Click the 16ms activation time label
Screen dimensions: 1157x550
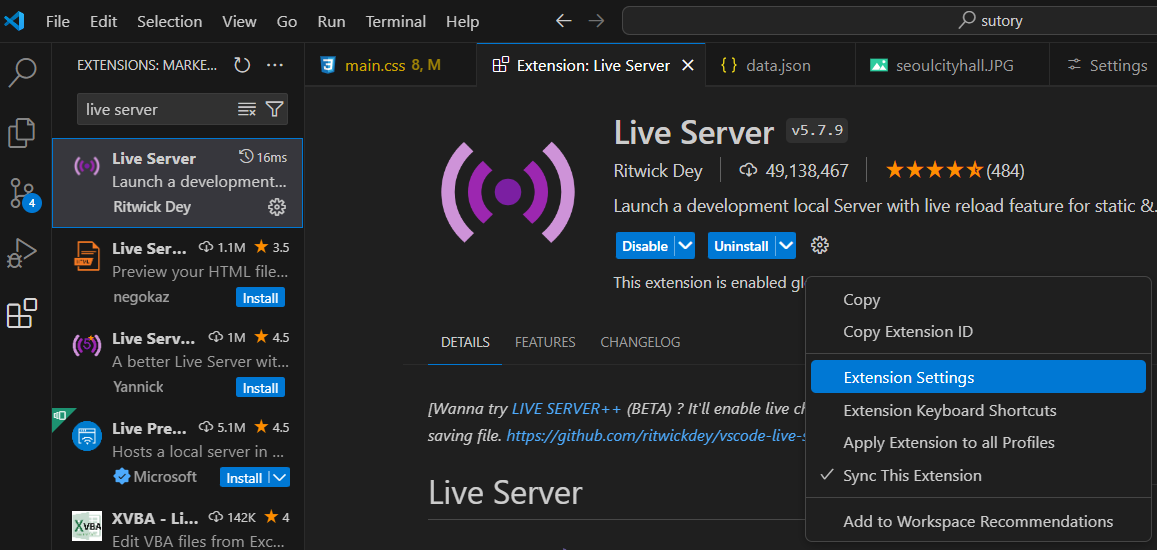264,157
